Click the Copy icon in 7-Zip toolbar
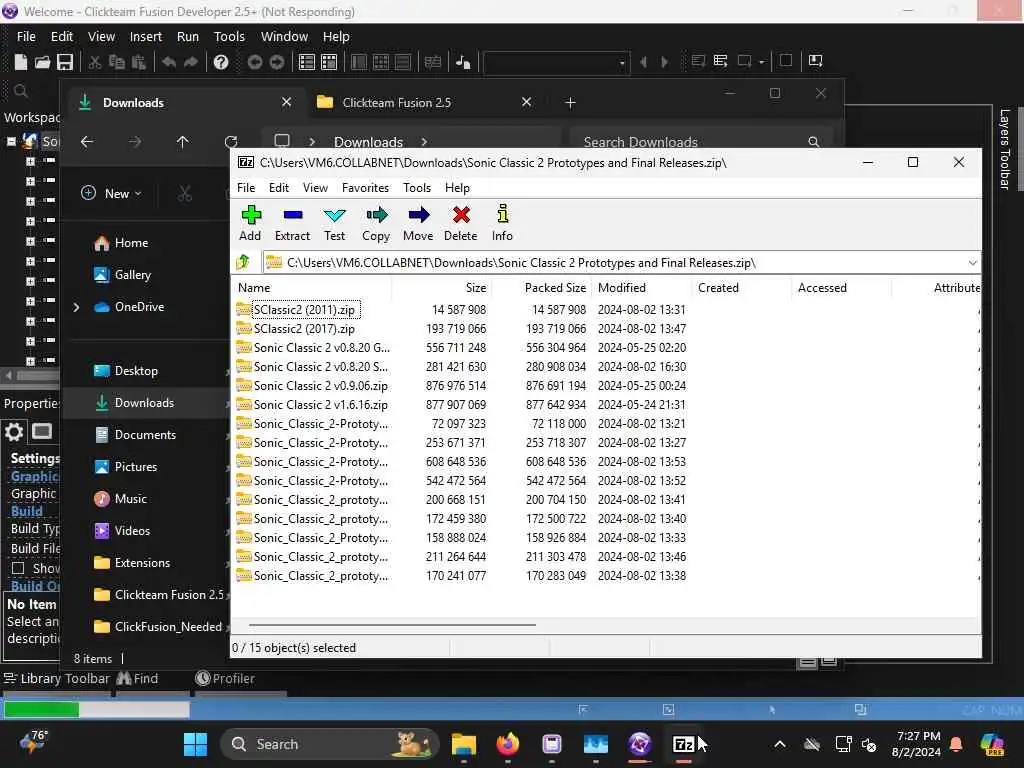The width and height of the screenshot is (1024, 768). click(x=376, y=223)
